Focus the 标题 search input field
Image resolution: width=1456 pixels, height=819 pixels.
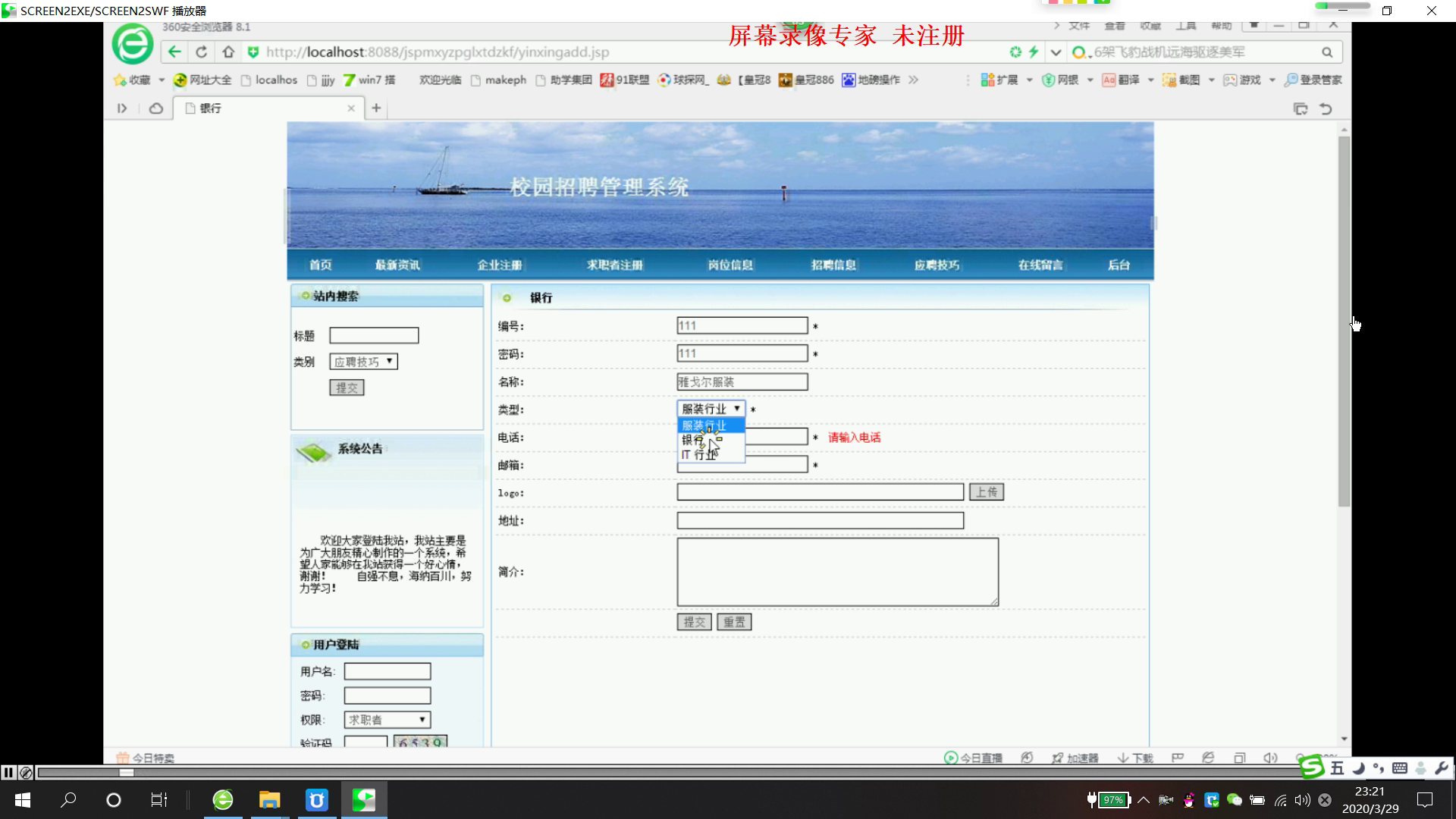tap(374, 335)
